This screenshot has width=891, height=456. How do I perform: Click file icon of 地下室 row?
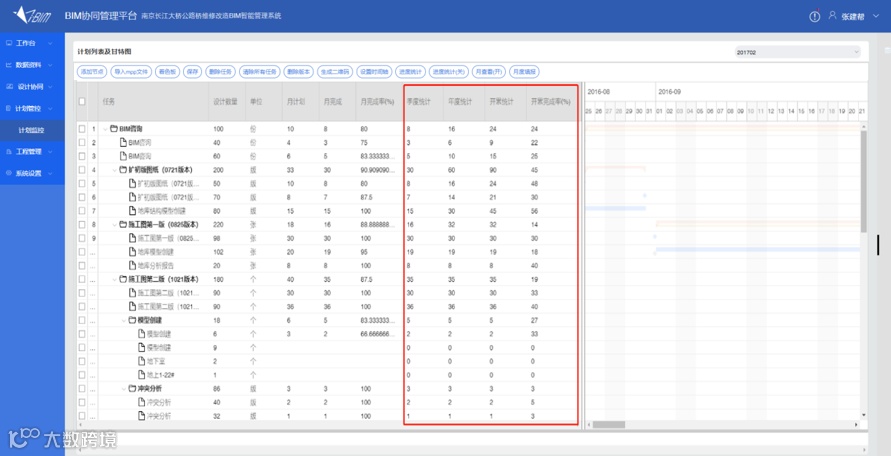click(142, 361)
